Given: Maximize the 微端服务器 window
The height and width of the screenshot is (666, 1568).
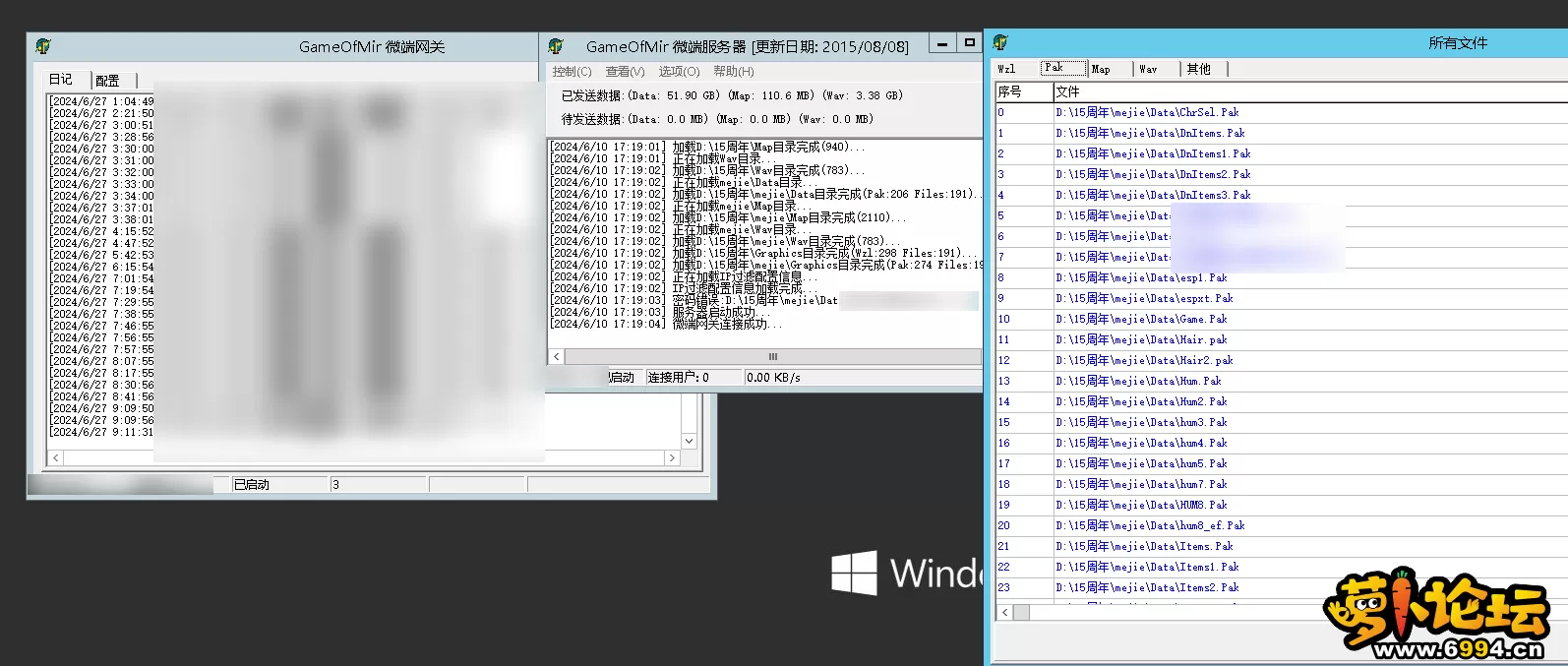Looking at the screenshot, I should [970, 43].
